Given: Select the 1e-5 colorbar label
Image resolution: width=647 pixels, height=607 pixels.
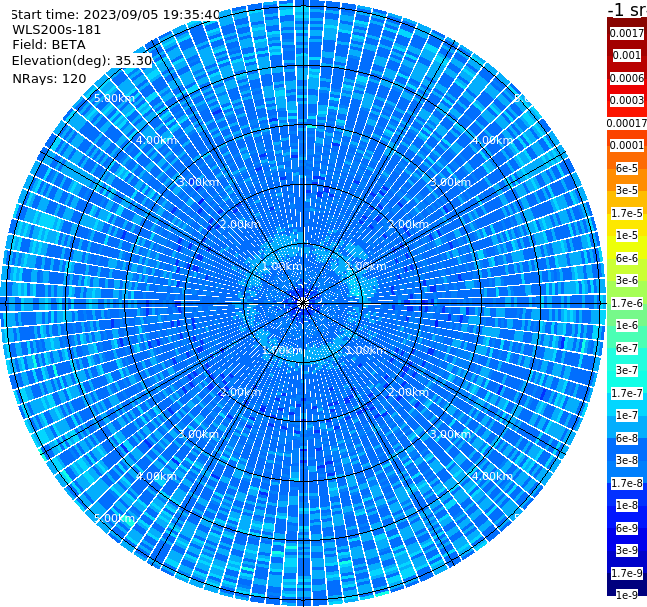Looking at the screenshot, I should (x=627, y=235).
